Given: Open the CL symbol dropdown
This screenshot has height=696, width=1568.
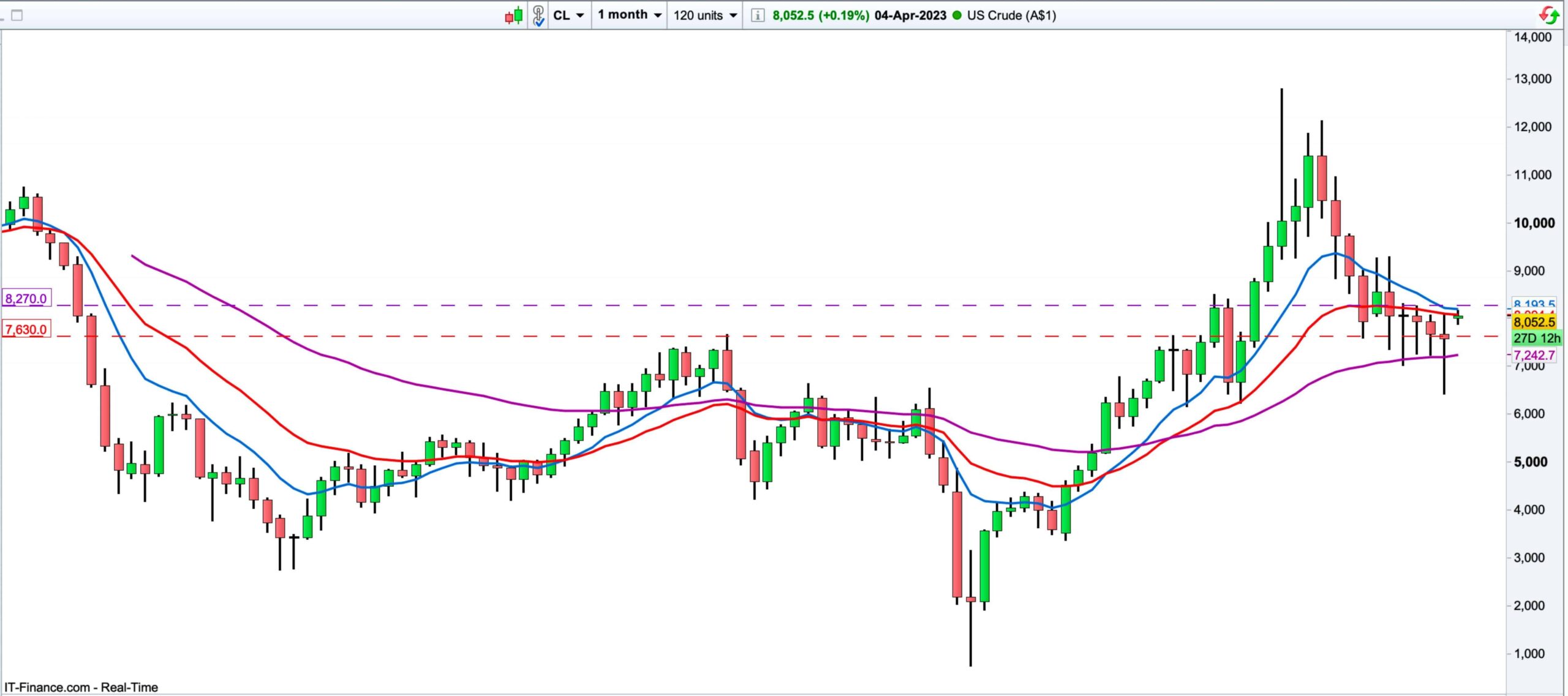Looking at the screenshot, I should click(569, 15).
